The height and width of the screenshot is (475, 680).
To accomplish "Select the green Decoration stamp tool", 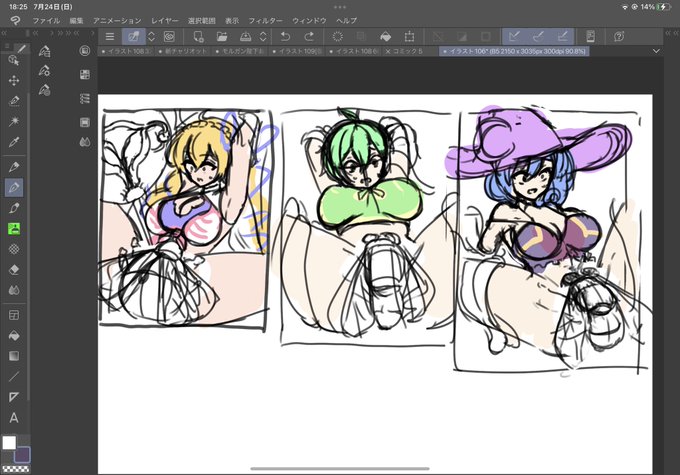I will (14, 229).
